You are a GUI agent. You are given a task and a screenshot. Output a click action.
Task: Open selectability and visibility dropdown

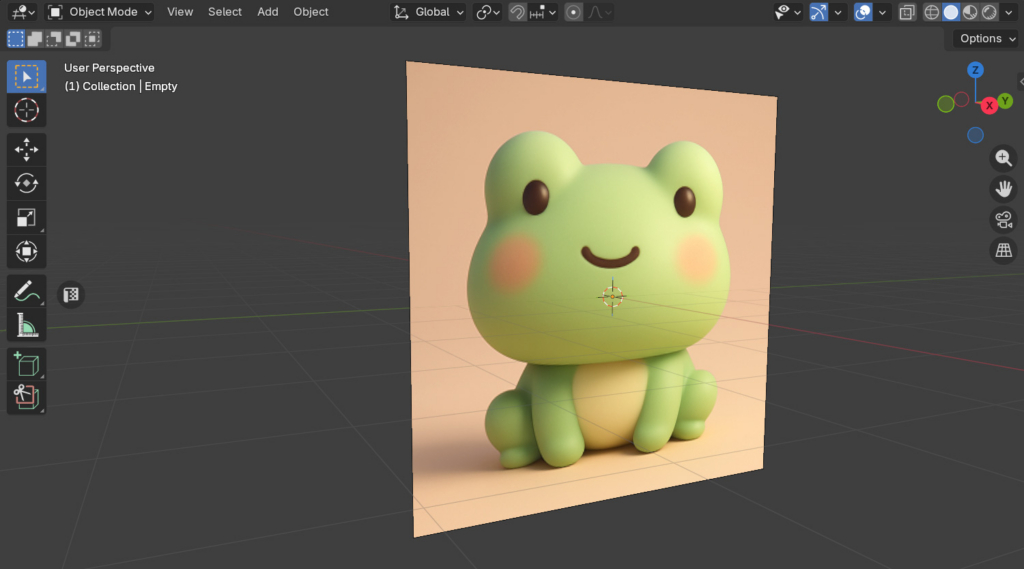(x=788, y=12)
